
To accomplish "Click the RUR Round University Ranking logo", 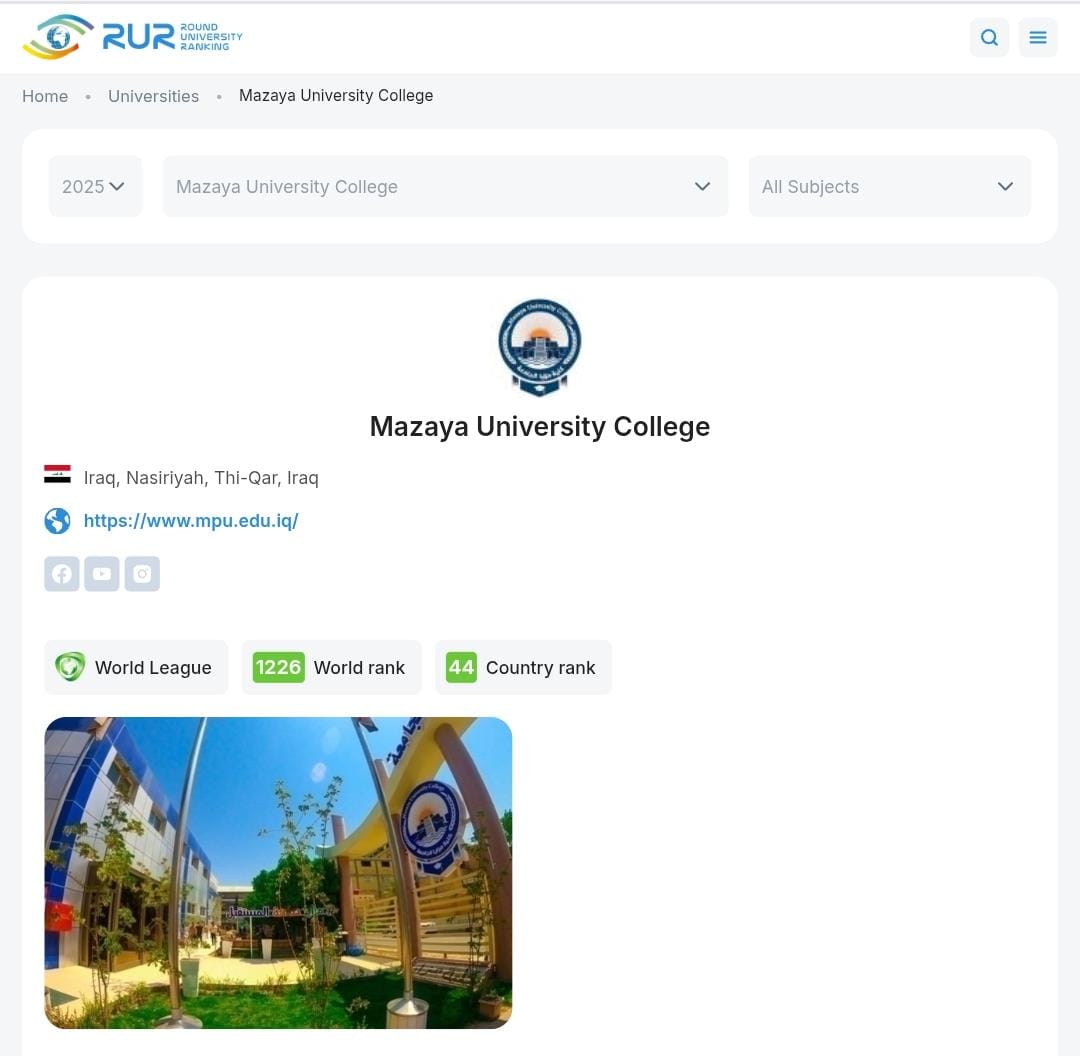I will tap(132, 37).
